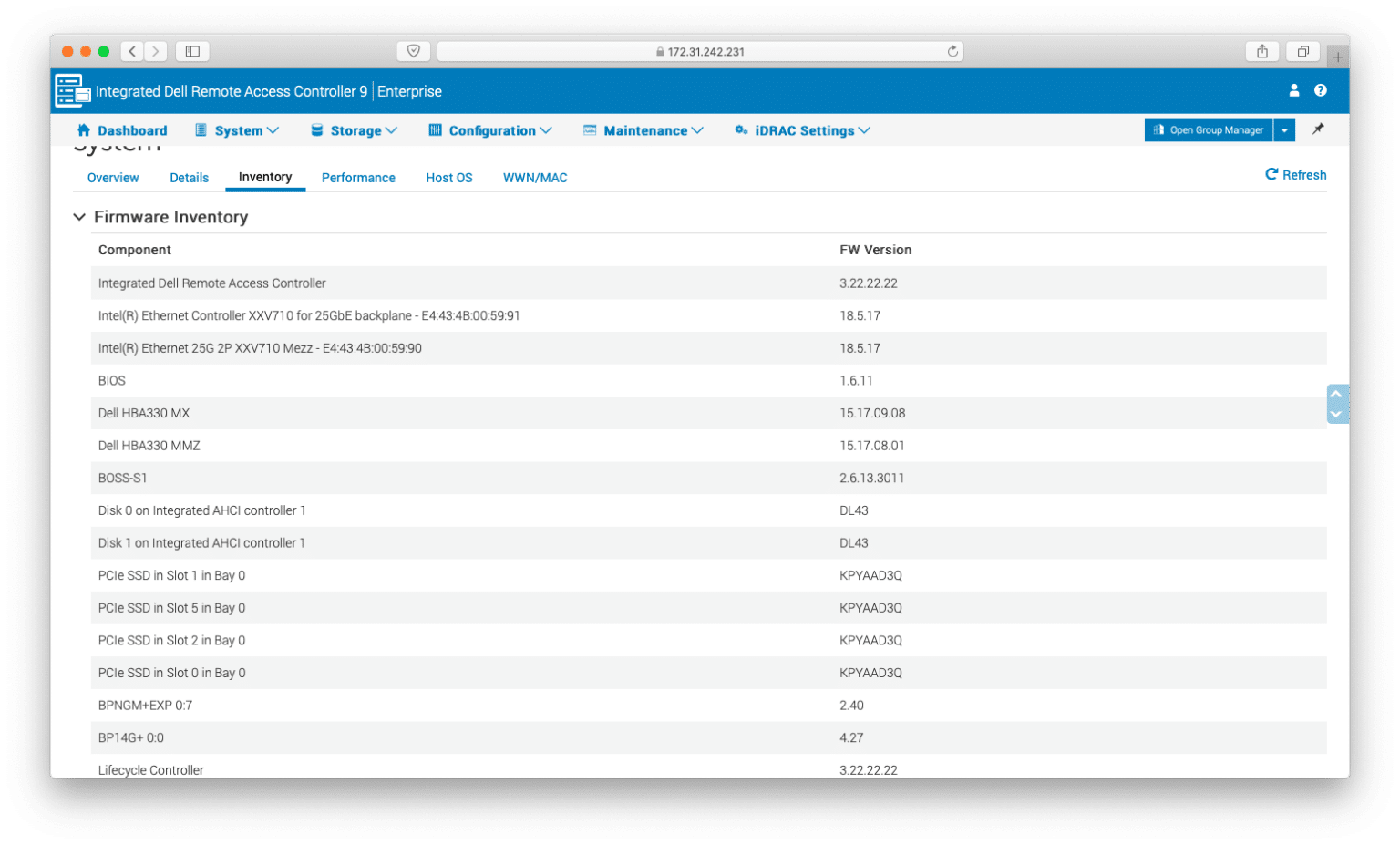This screenshot has width=1400, height=845.
Task: Click the iDRAC logo icon
Action: click(72, 91)
